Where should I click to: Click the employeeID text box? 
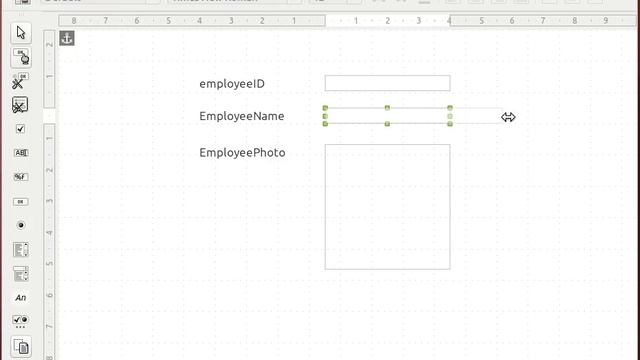(x=388, y=83)
